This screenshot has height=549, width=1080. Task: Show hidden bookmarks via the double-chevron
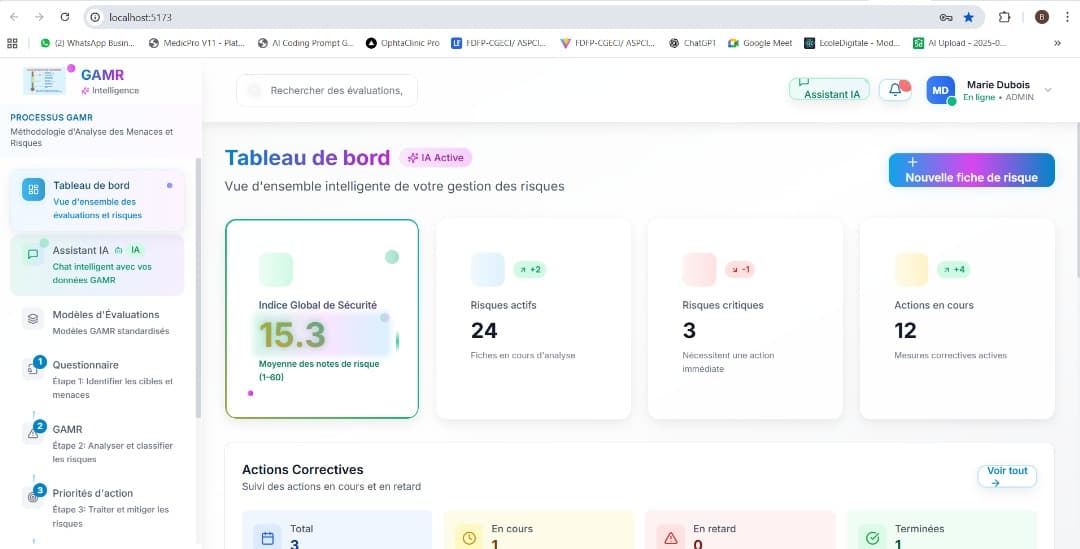tap(1057, 43)
